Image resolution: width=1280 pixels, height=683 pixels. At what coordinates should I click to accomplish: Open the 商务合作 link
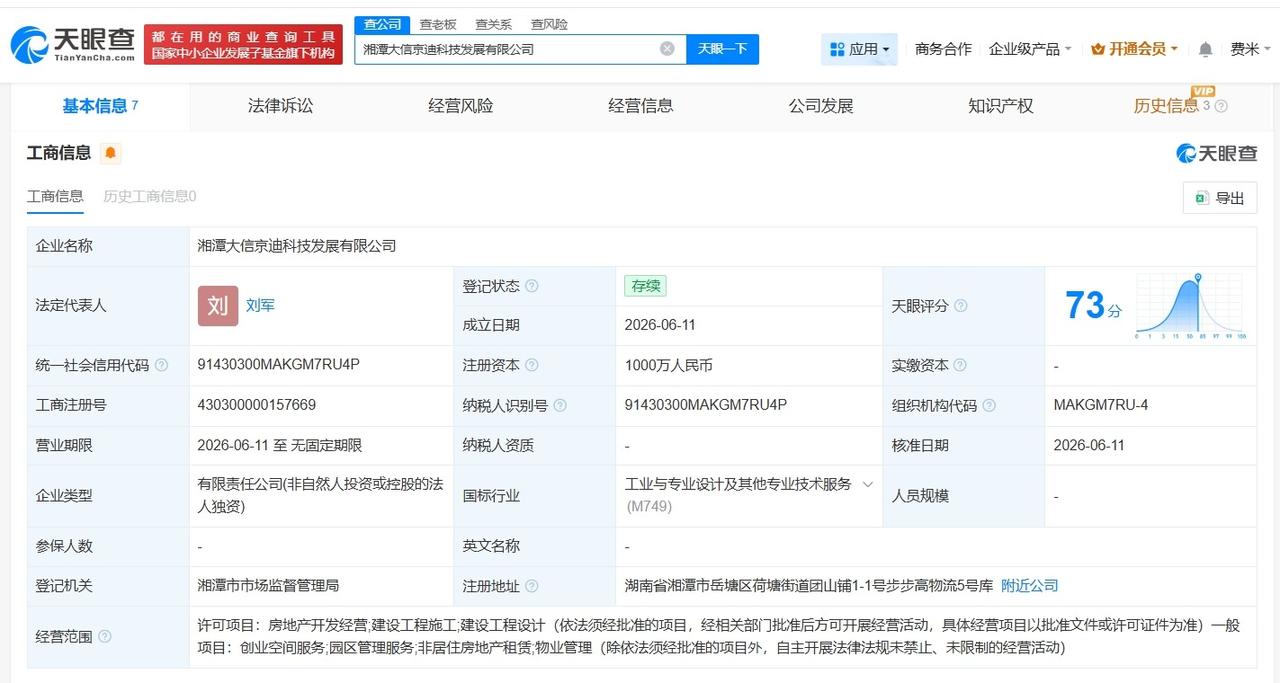943,49
